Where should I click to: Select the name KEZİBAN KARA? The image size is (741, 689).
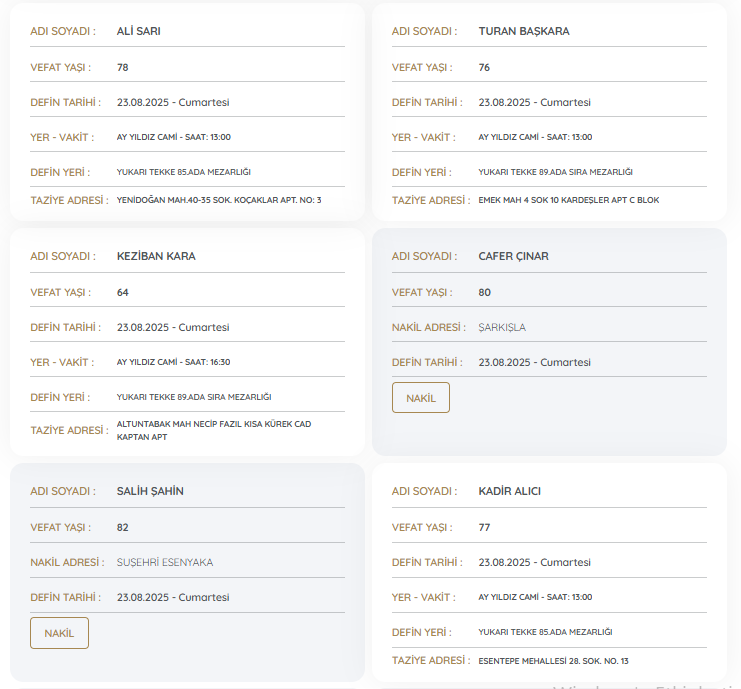point(156,256)
